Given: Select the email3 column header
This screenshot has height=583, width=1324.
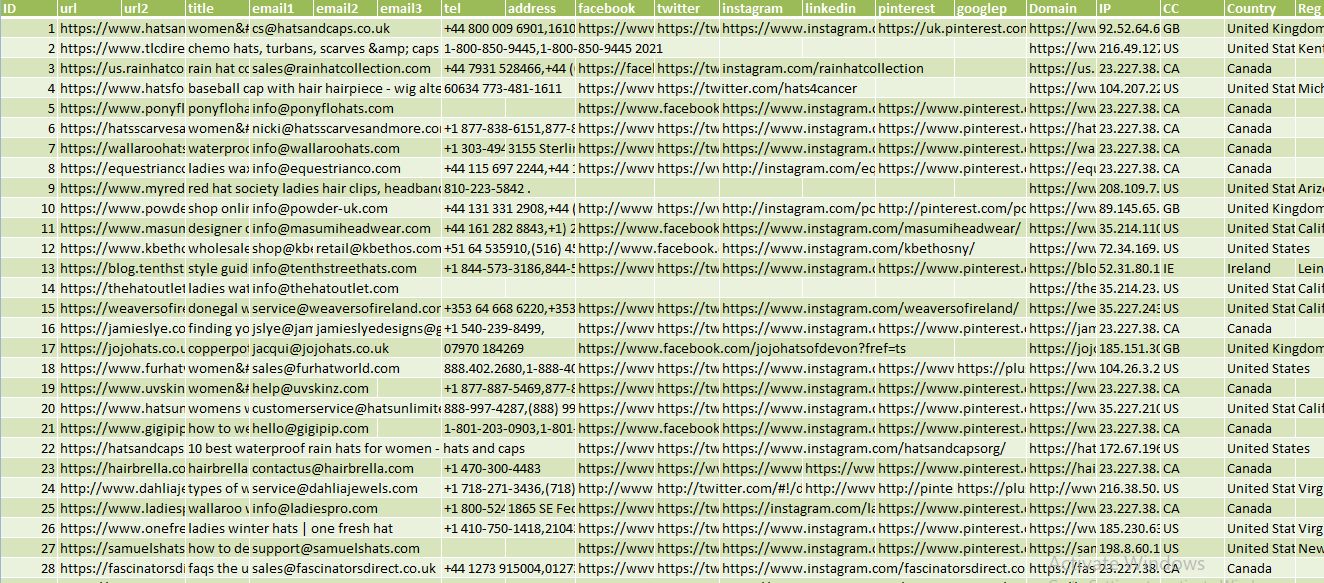Looking at the screenshot, I should point(410,8).
